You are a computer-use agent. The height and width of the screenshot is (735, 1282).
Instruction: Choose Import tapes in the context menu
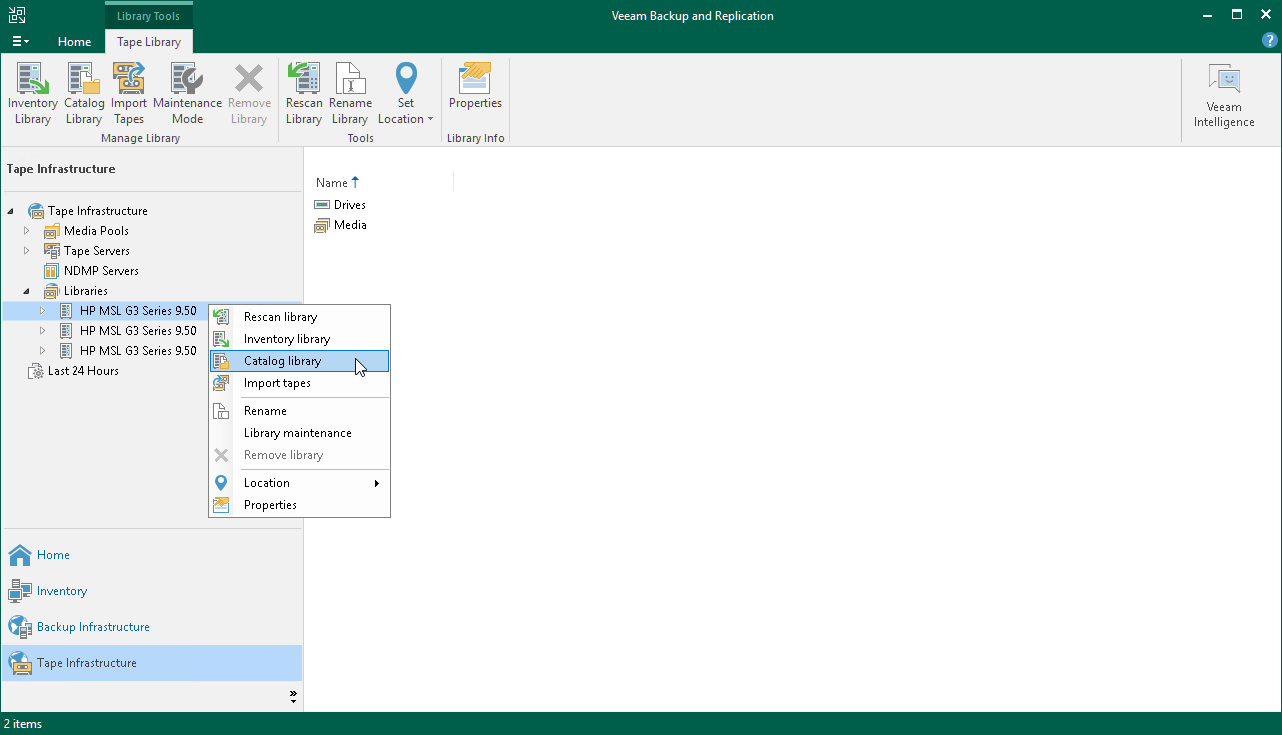coord(299,383)
